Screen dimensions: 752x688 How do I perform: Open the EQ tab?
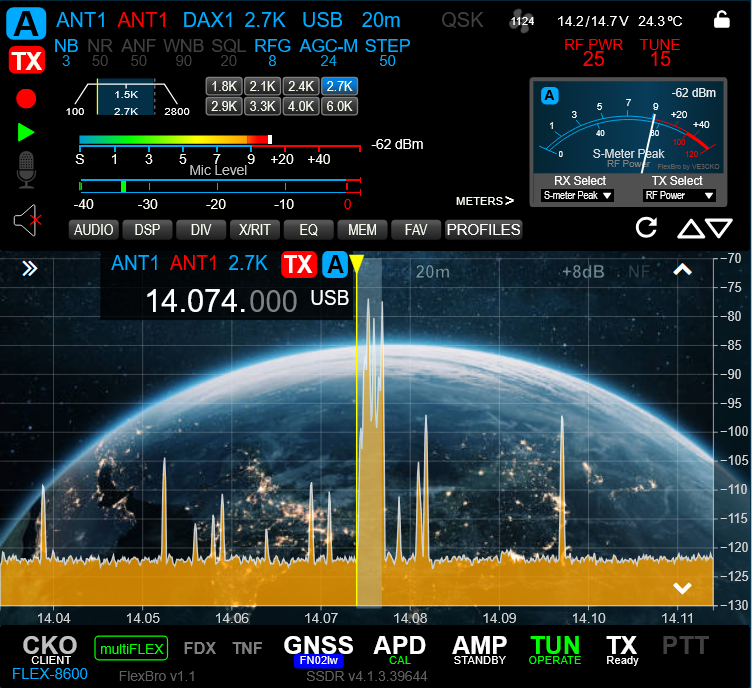pyautogui.click(x=308, y=230)
